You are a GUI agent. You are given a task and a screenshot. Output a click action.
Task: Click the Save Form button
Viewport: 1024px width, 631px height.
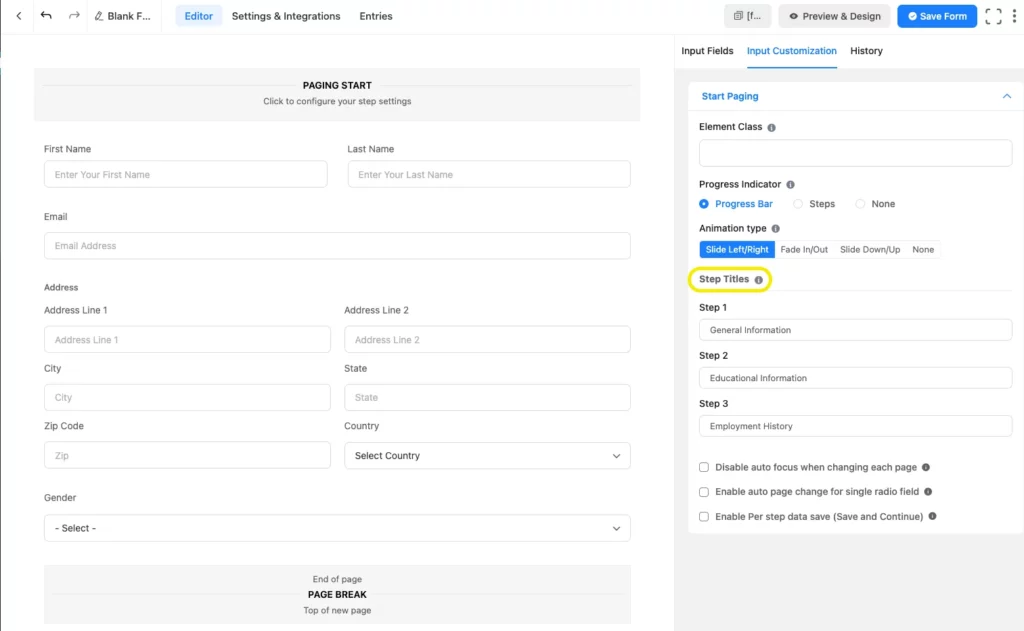pyautogui.click(x=936, y=16)
